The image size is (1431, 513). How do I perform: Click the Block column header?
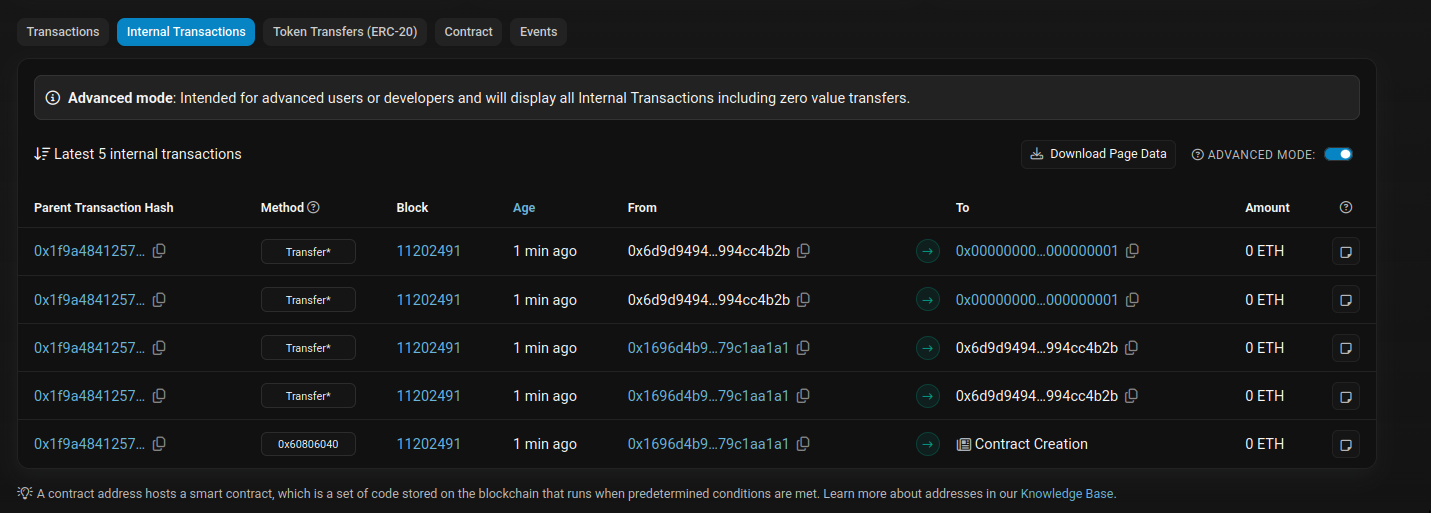coord(412,208)
